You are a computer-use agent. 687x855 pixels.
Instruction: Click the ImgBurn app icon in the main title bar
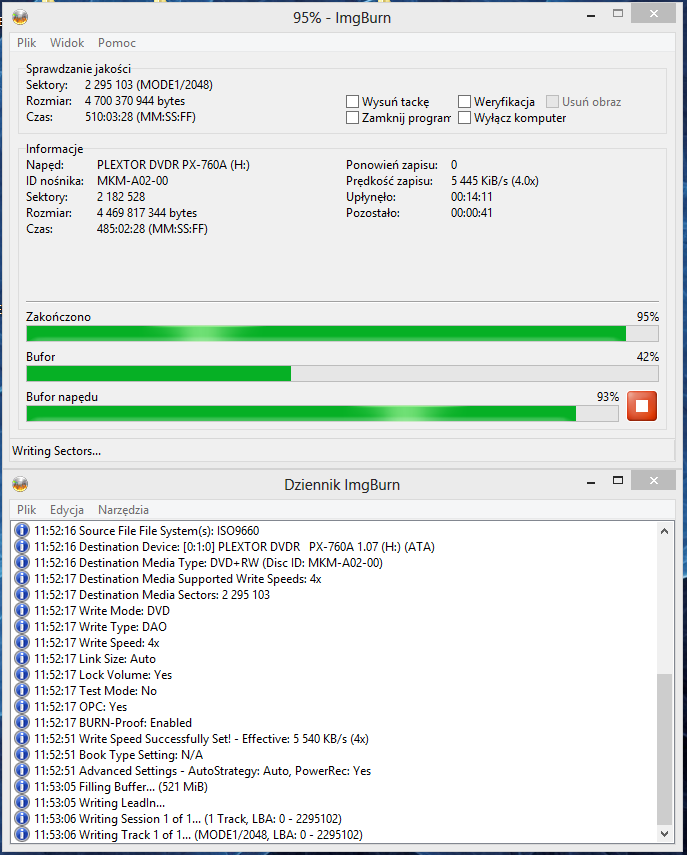tap(20, 17)
